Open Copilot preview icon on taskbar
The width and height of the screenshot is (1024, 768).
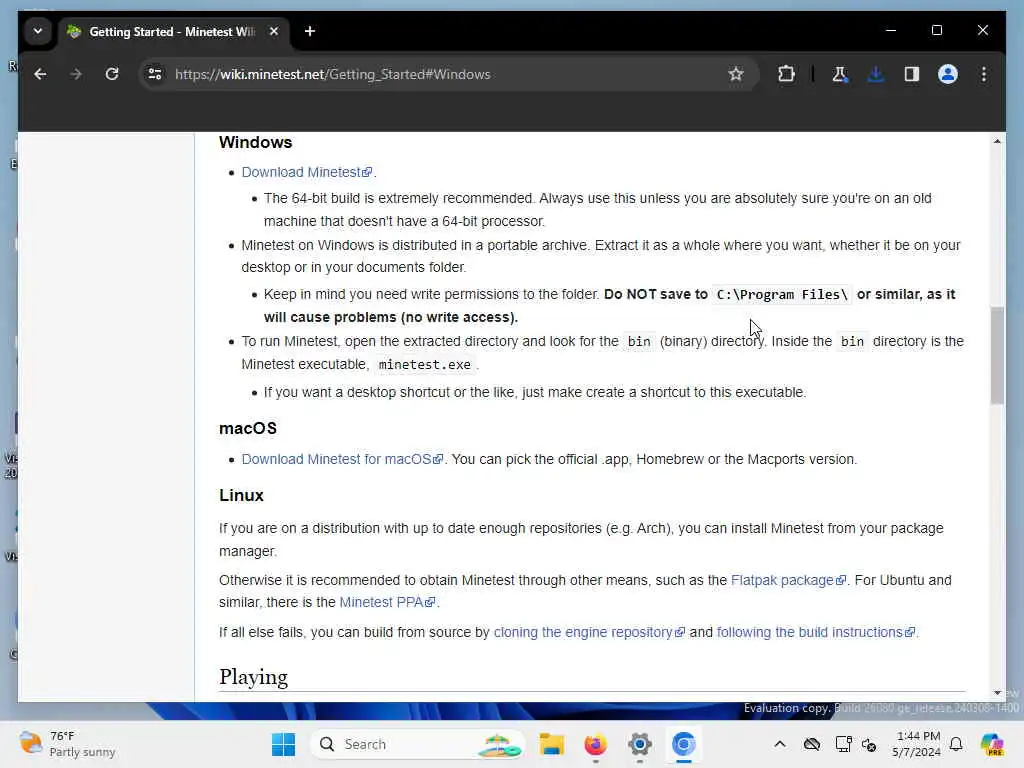coord(992,744)
